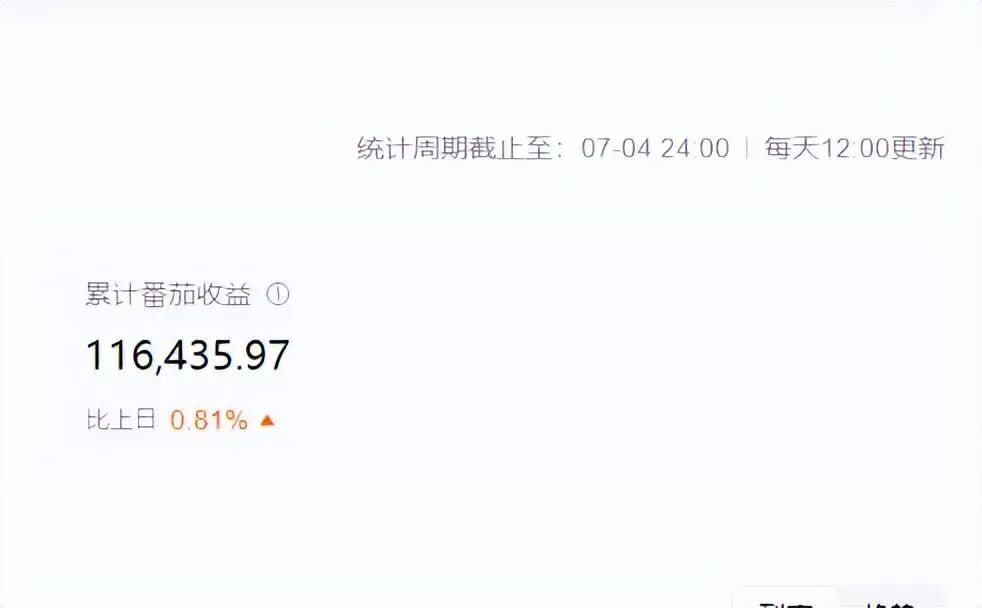This screenshot has height=608, width=982.
Task: Click the 番茄 word in the earnings label
Action: click(x=168, y=294)
